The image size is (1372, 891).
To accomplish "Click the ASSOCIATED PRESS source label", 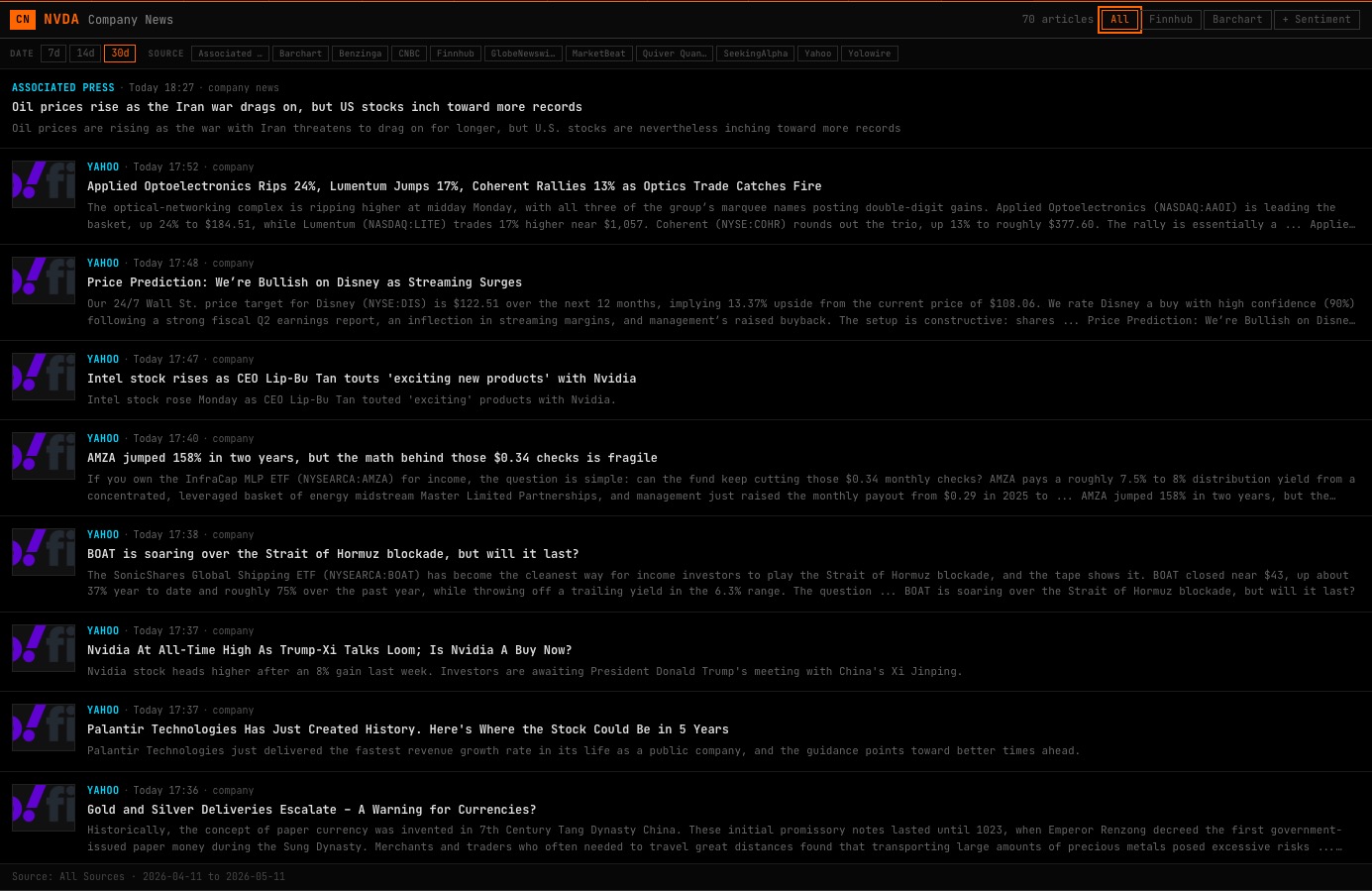I will pyautogui.click(x=63, y=88).
